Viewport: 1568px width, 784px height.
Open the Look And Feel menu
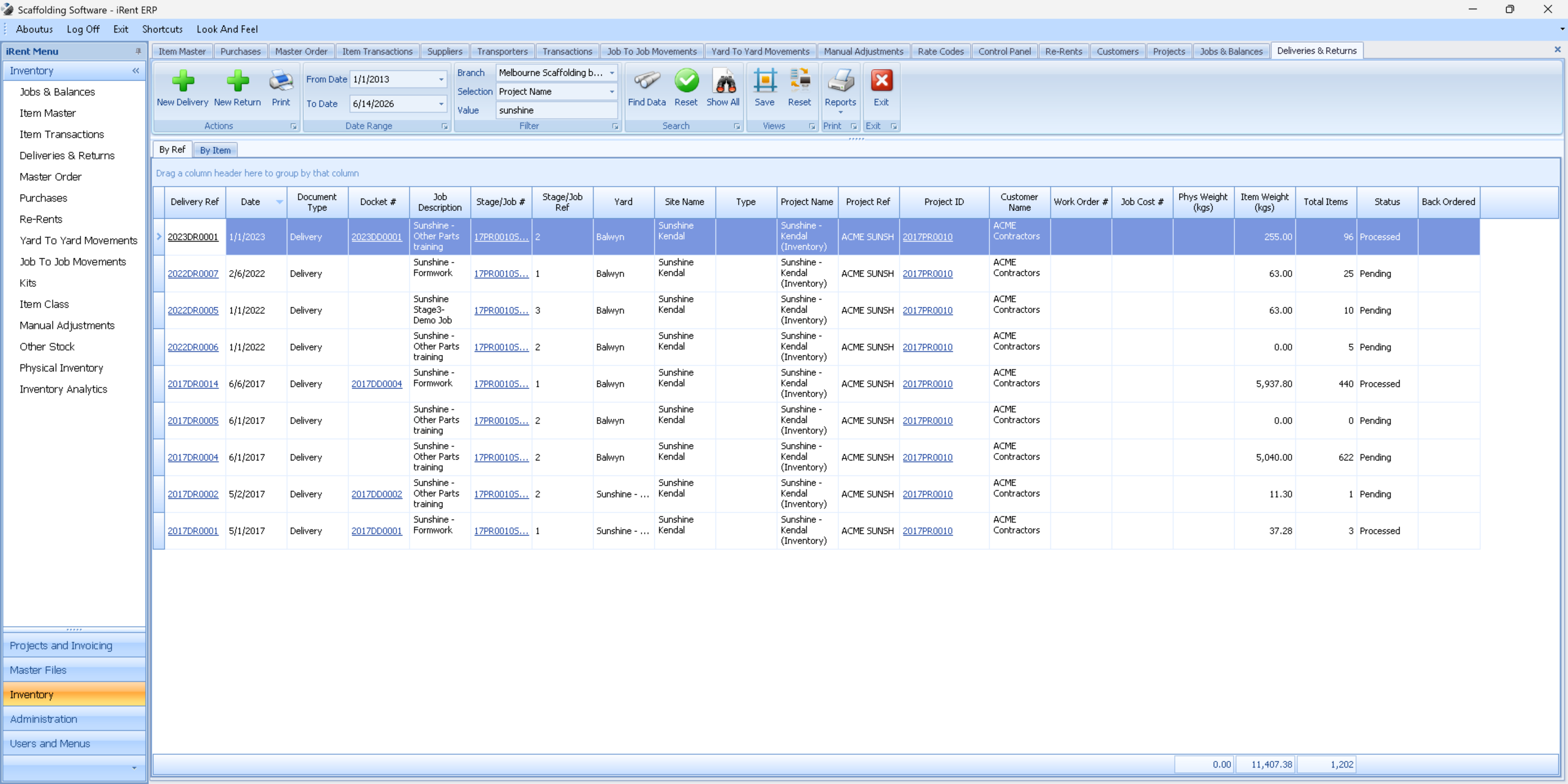pyautogui.click(x=227, y=29)
